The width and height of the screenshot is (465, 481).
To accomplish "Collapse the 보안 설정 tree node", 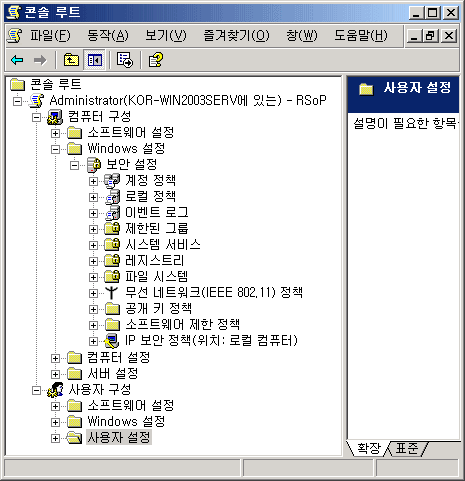I will 74,165.
